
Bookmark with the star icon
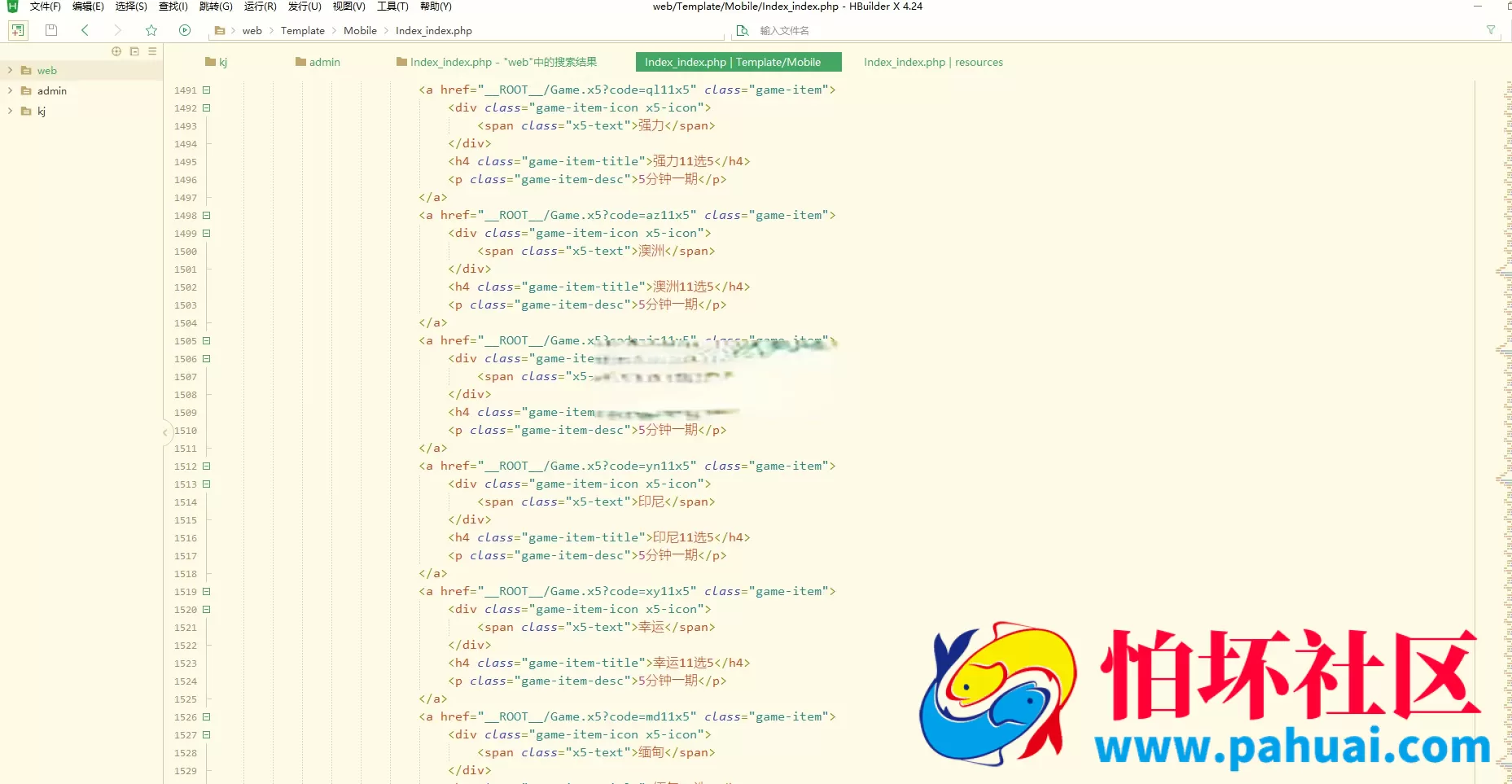tap(151, 30)
